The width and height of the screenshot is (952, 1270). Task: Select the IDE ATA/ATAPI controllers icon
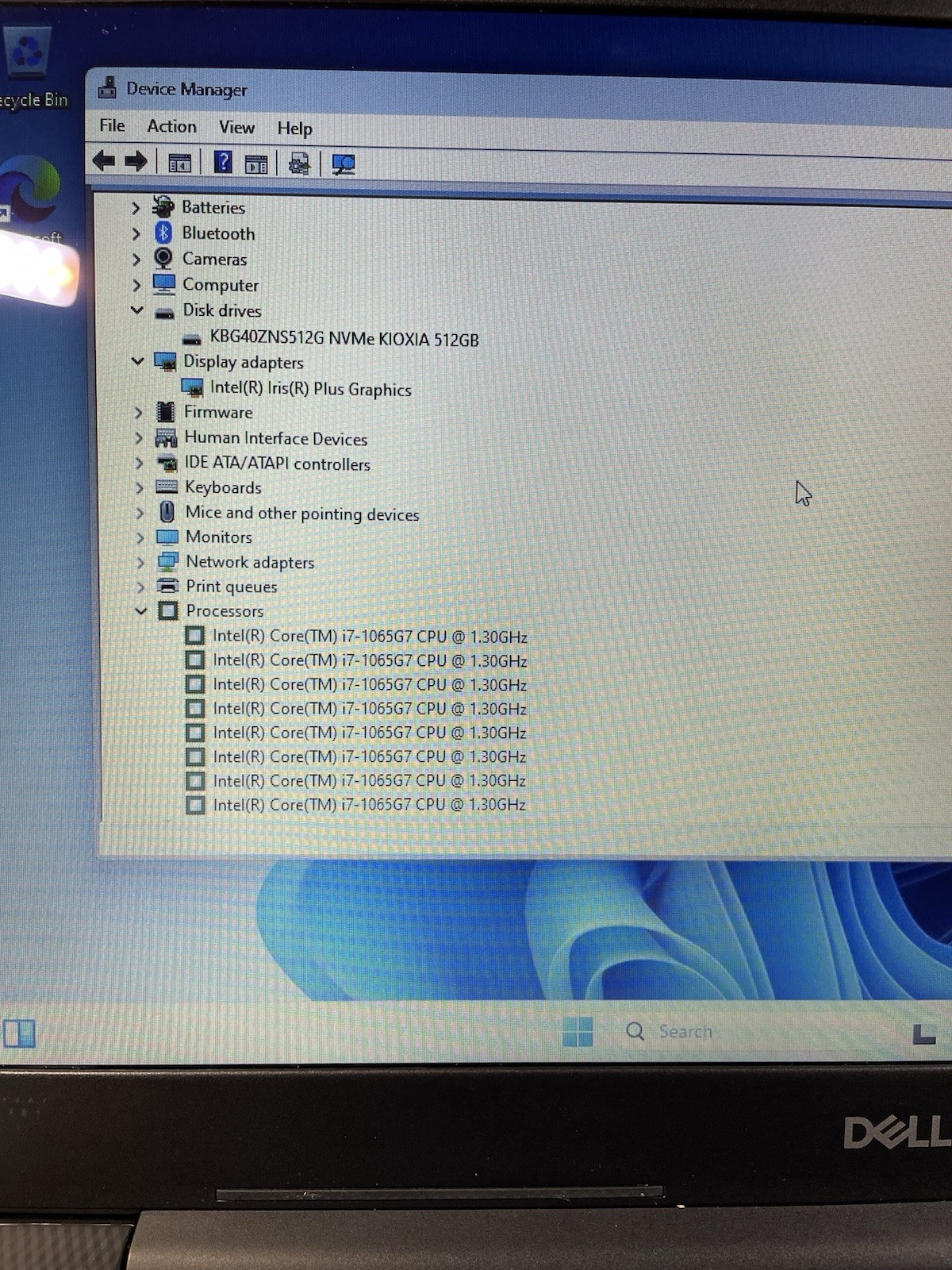tap(167, 463)
